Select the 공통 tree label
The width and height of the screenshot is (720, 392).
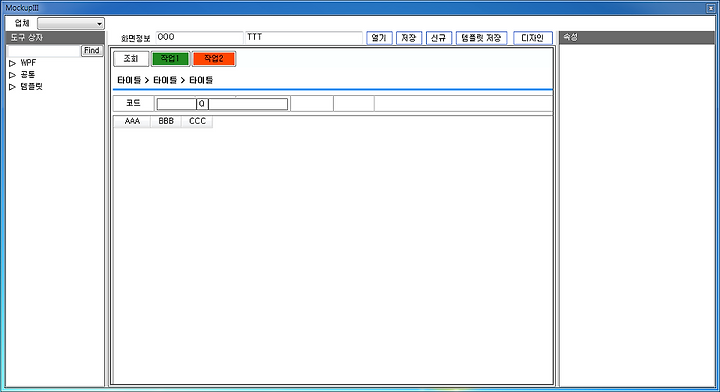pos(28,75)
